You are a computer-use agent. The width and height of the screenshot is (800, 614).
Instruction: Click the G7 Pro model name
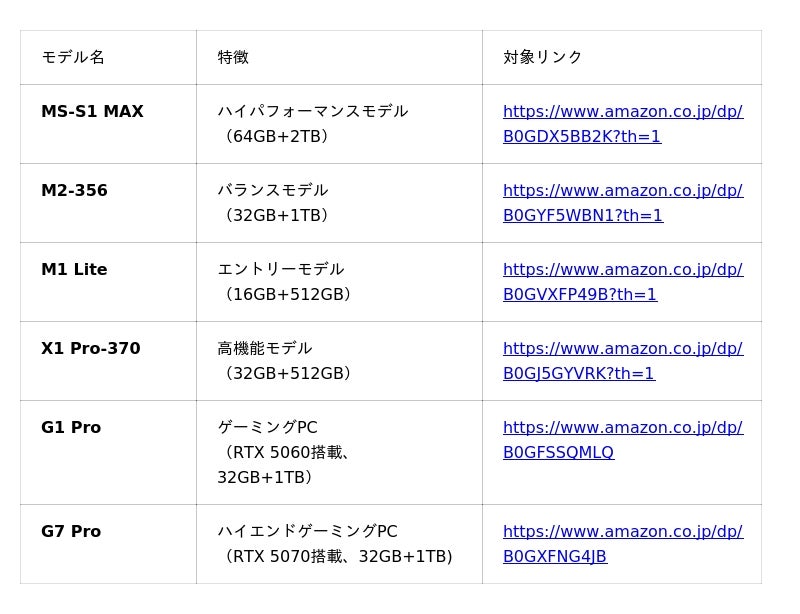(x=71, y=532)
